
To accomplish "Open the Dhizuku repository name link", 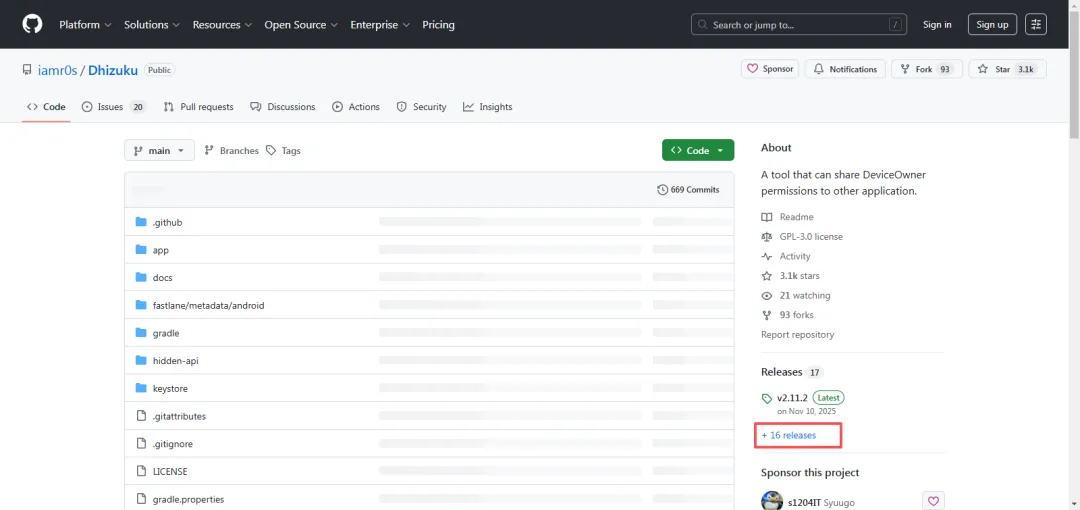I will pos(113,70).
